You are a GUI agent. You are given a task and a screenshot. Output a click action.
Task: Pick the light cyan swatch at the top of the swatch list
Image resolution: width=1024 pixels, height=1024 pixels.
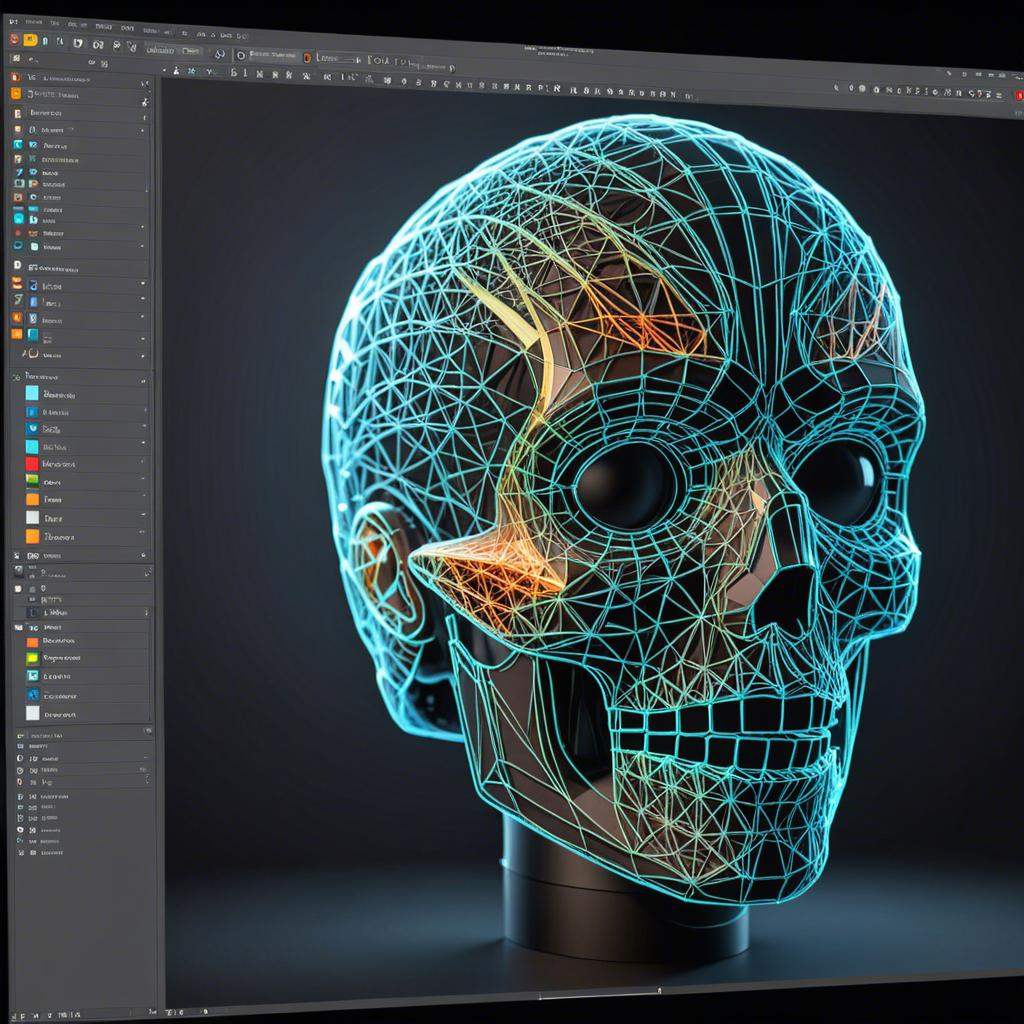[x=32, y=393]
